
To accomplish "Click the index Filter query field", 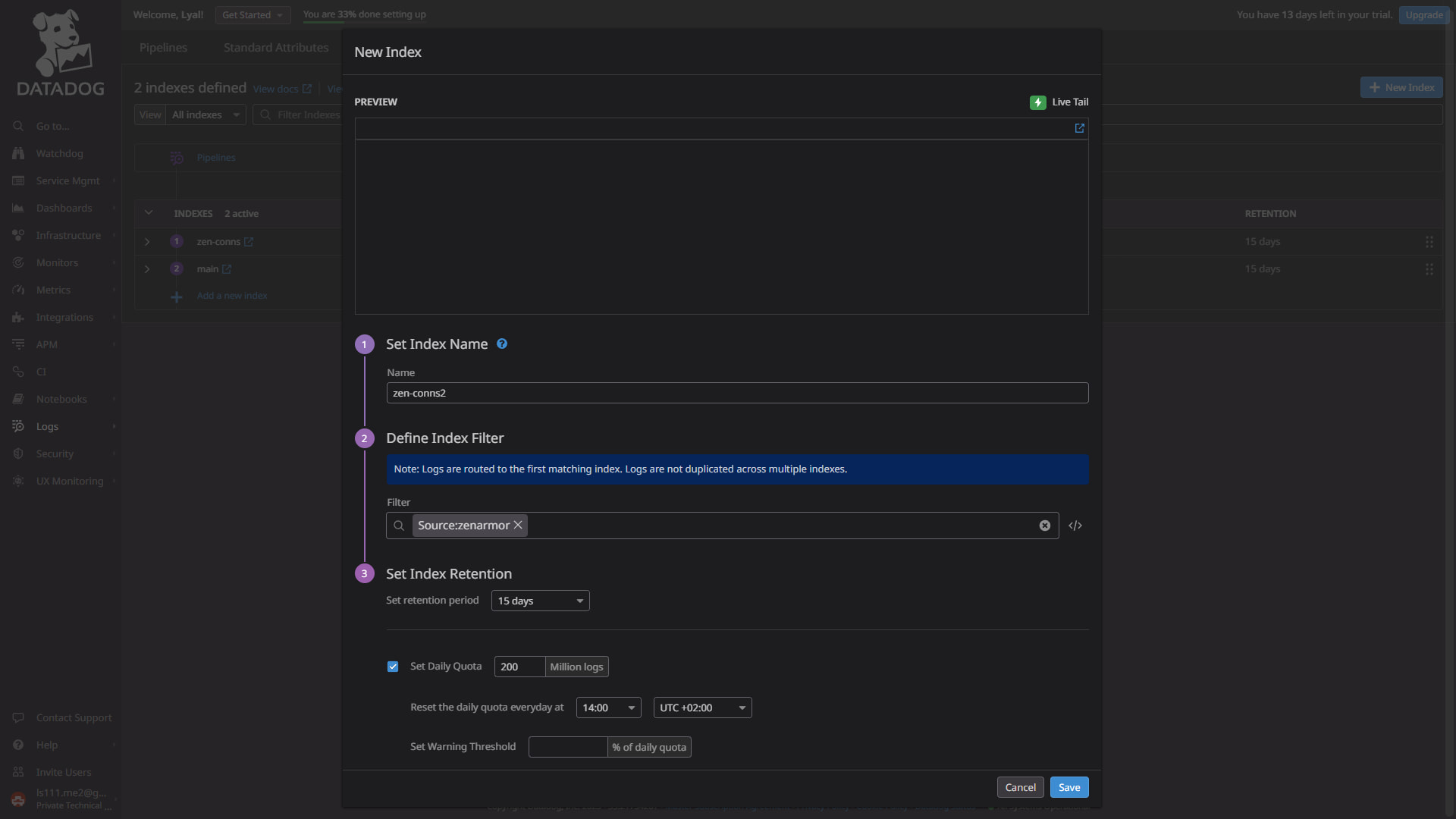I will [x=722, y=526].
